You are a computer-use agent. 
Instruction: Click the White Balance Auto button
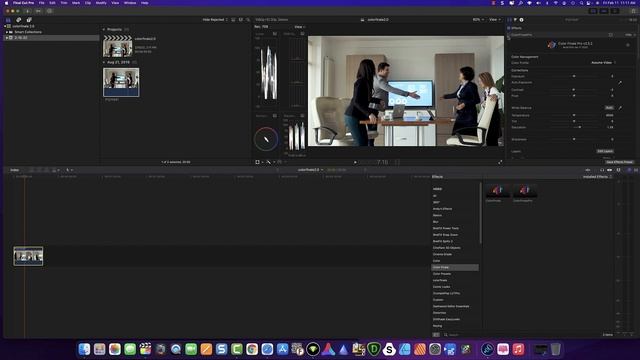pos(609,108)
